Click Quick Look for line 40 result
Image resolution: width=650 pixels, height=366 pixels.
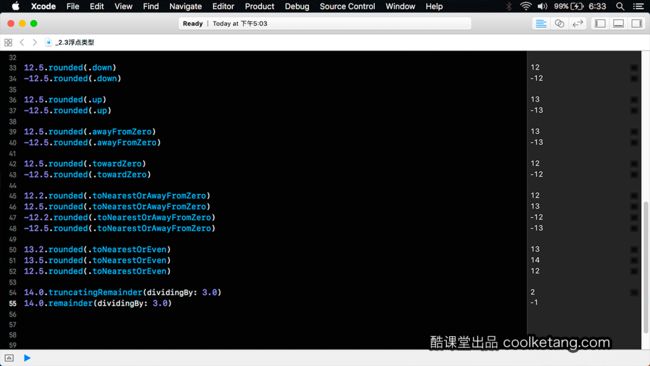634,142
